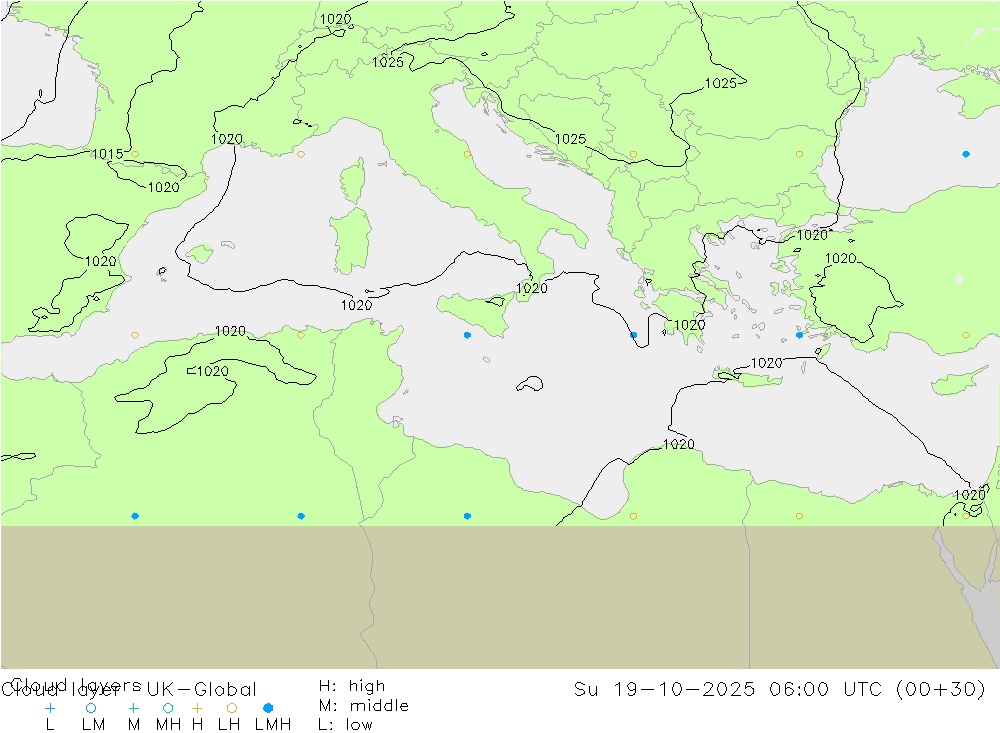Select the blue marker in the Ionian Sea off Greece
The width and height of the screenshot is (1000, 733).
tap(633, 335)
